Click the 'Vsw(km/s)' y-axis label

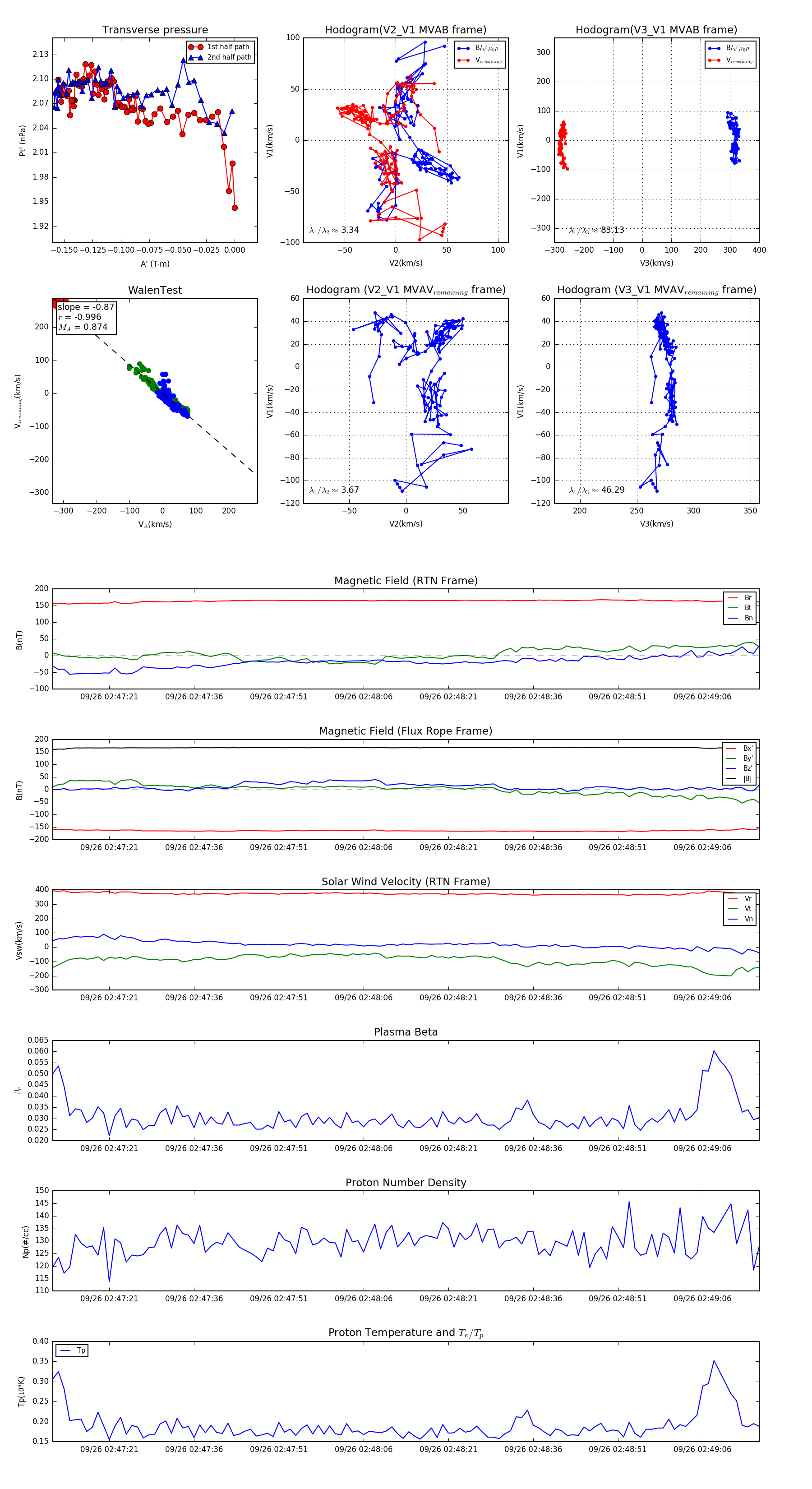19,940
